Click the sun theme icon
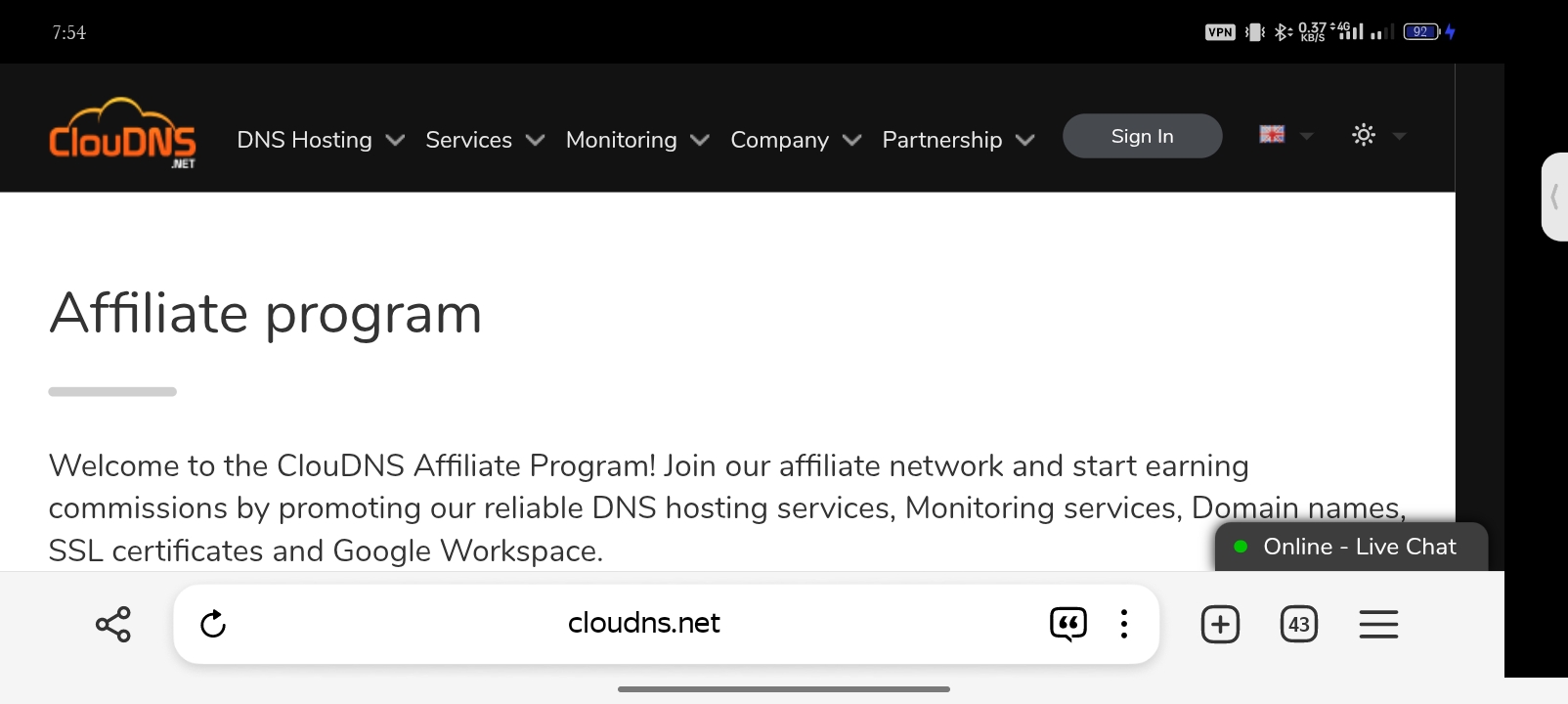The height and width of the screenshot is (704, 1568). point(1364,134)
